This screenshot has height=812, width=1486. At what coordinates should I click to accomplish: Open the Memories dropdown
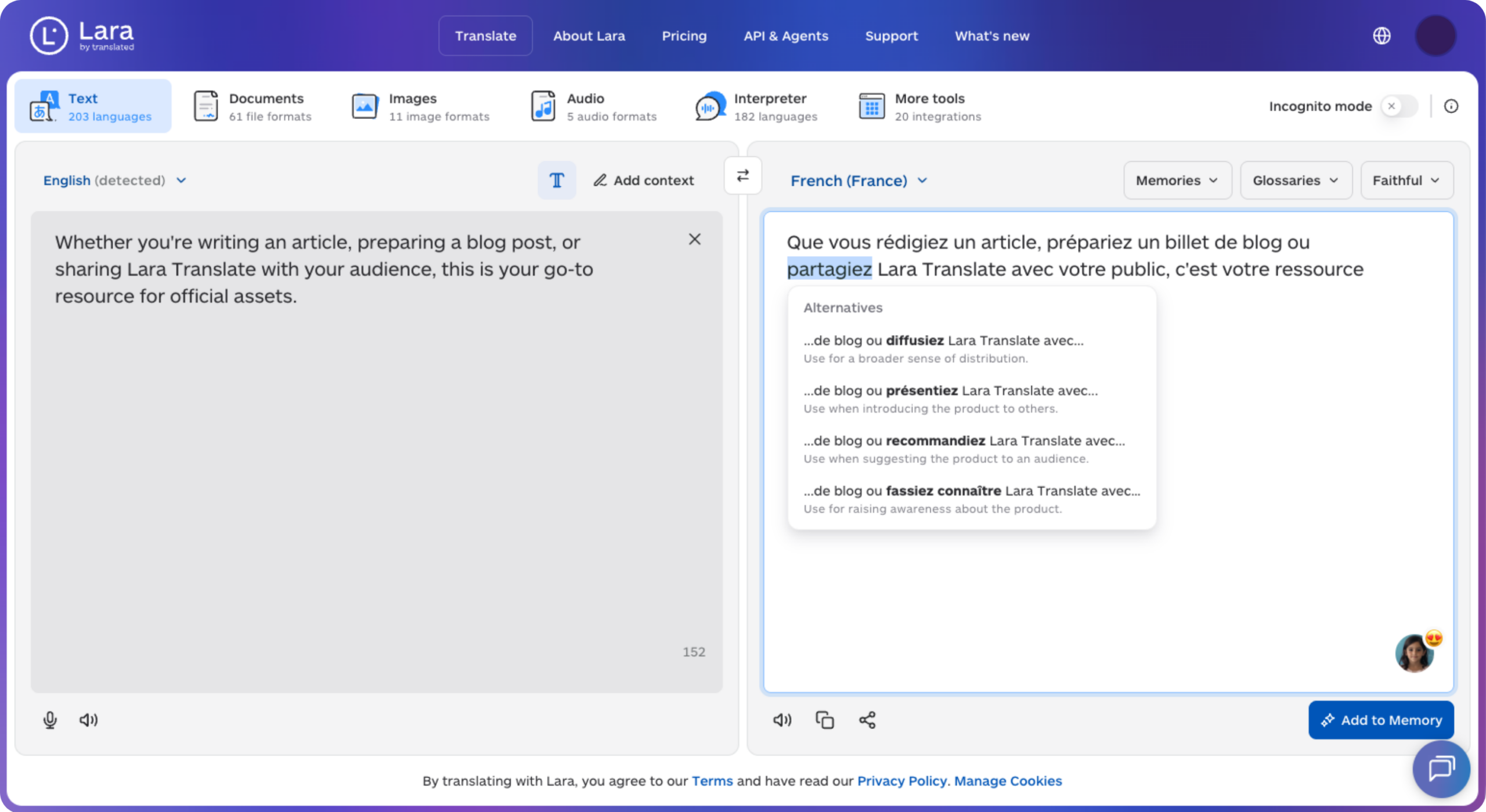click(x=1177, y=181)
